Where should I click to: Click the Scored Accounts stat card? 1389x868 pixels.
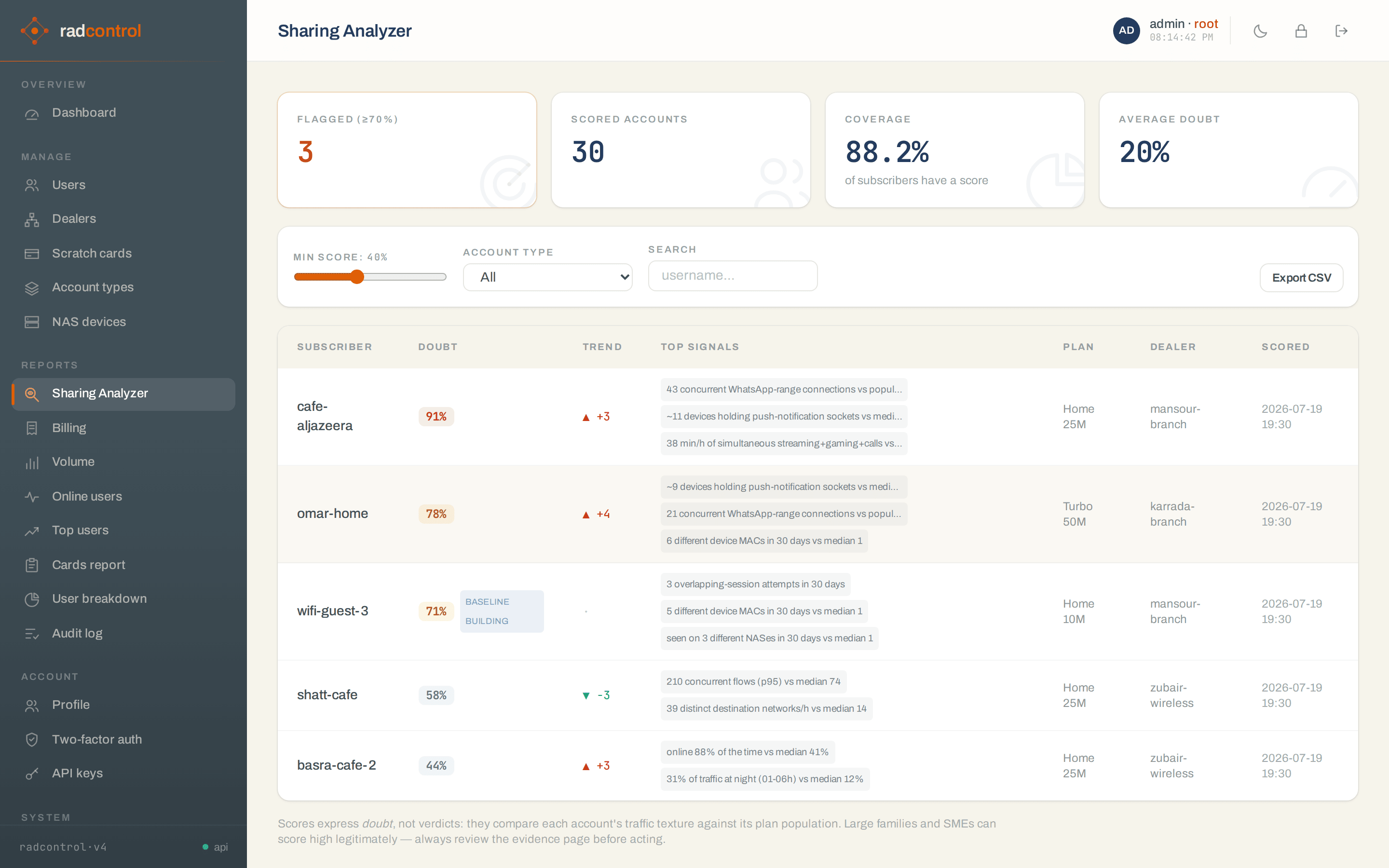(681, 150)
